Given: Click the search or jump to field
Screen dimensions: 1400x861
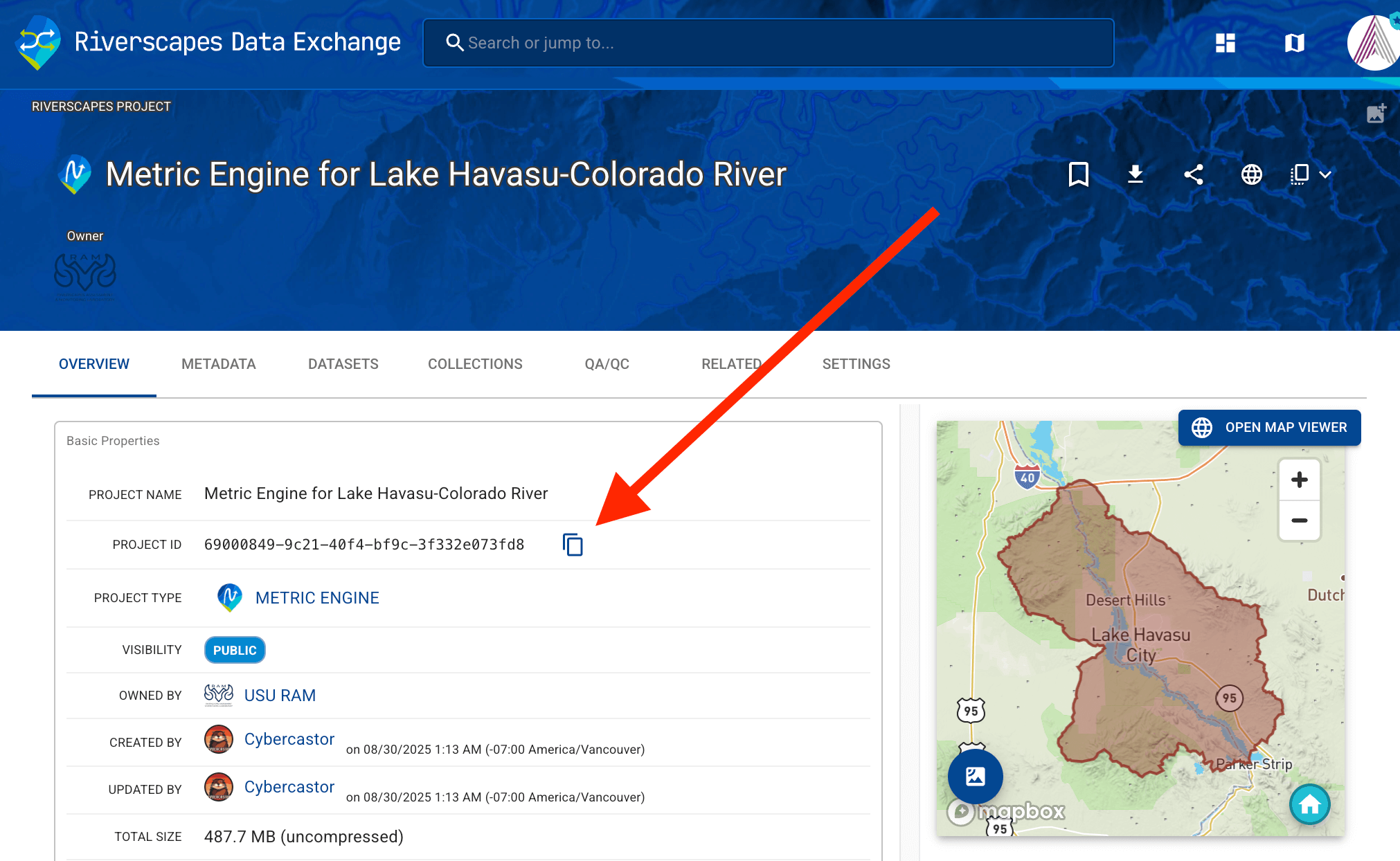Looking at the screenshot, I should [x=769, y=43].
